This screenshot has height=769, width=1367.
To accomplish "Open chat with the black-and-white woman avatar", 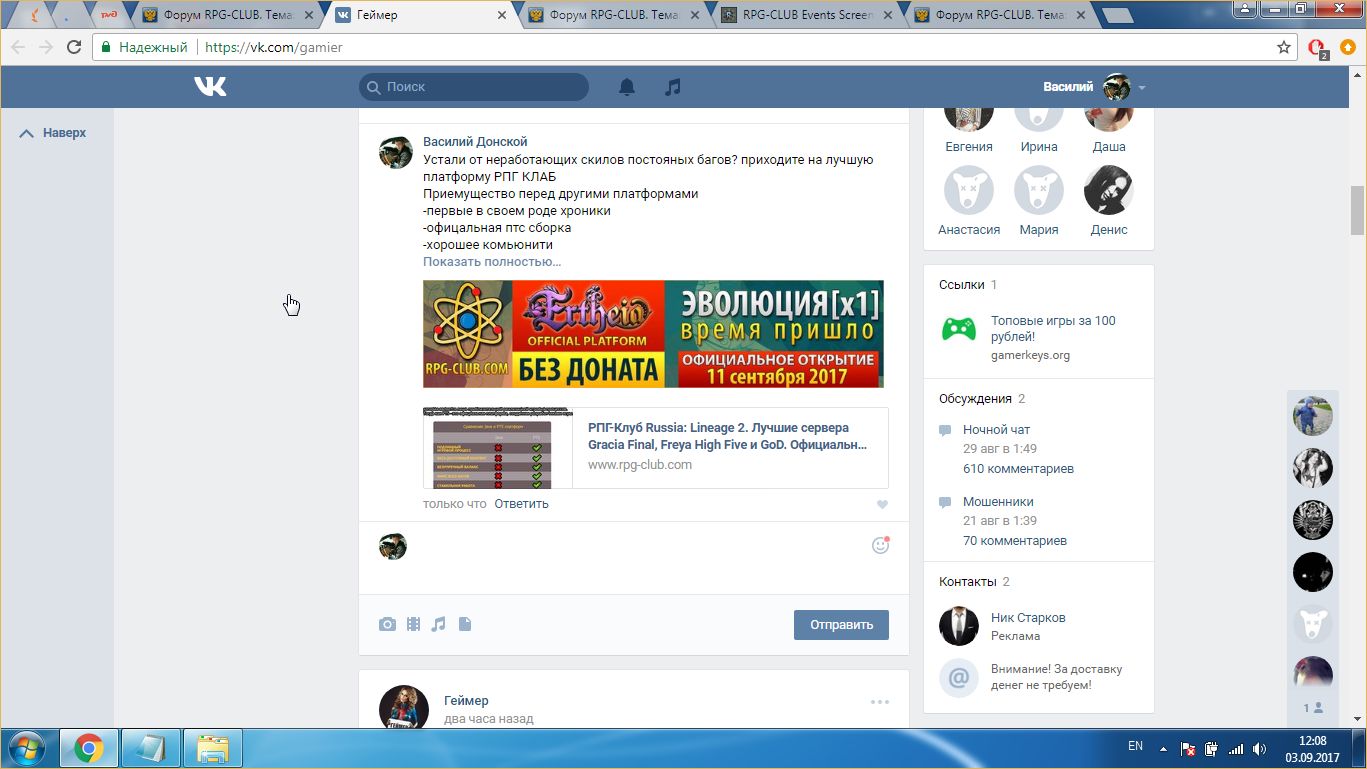I will coord(1312,468).
